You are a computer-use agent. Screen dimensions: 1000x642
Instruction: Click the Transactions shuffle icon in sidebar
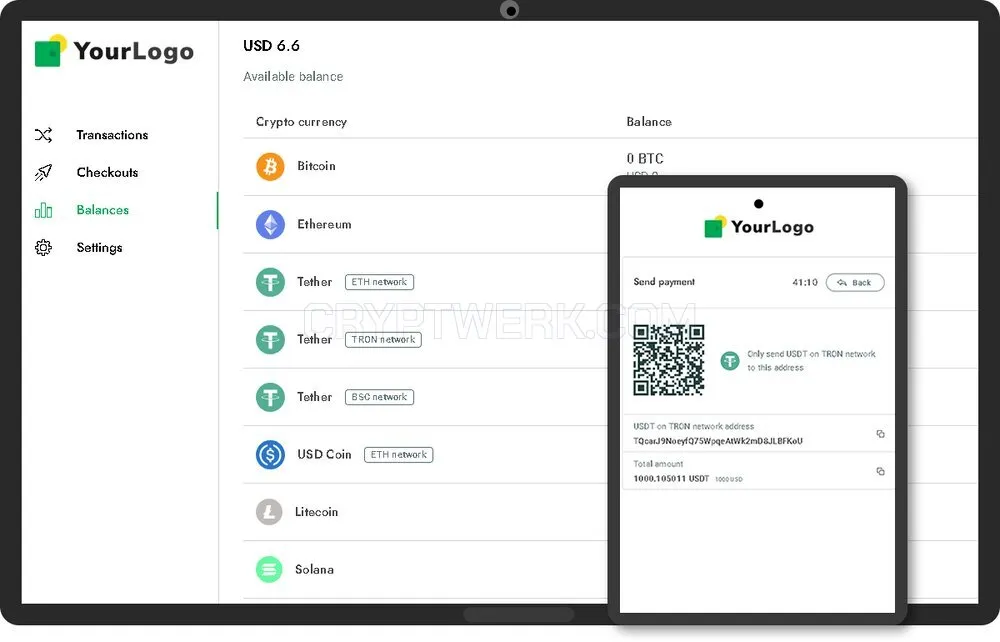click(x=43, y=135)
